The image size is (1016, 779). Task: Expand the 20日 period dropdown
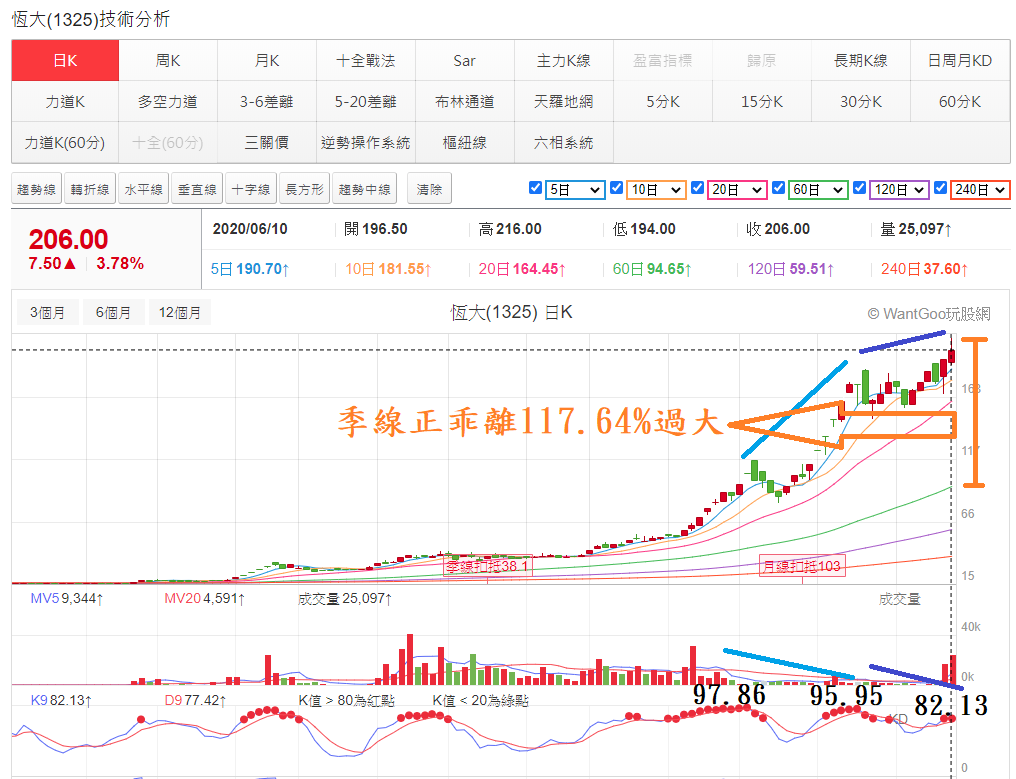coord(737,190)
